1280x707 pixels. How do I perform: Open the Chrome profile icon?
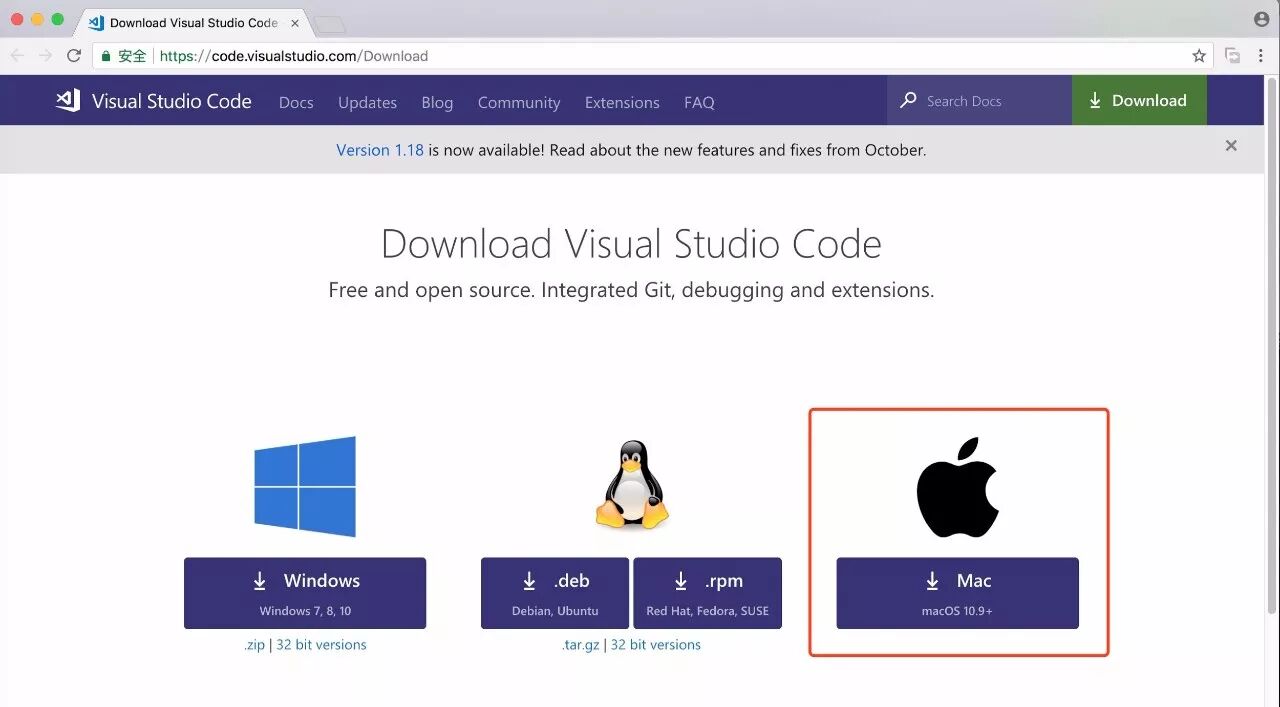(1261, 19)
